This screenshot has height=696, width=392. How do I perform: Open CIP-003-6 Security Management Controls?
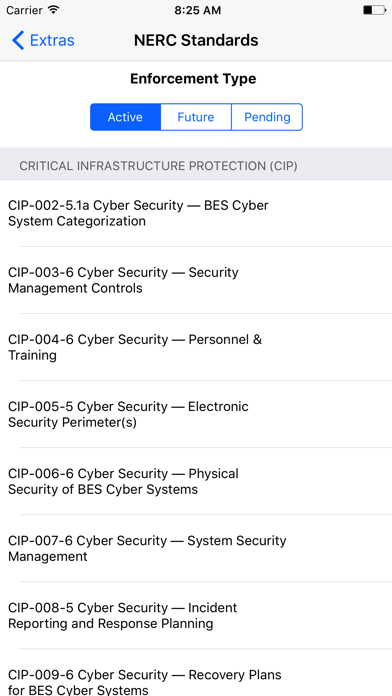click(196, 280)
